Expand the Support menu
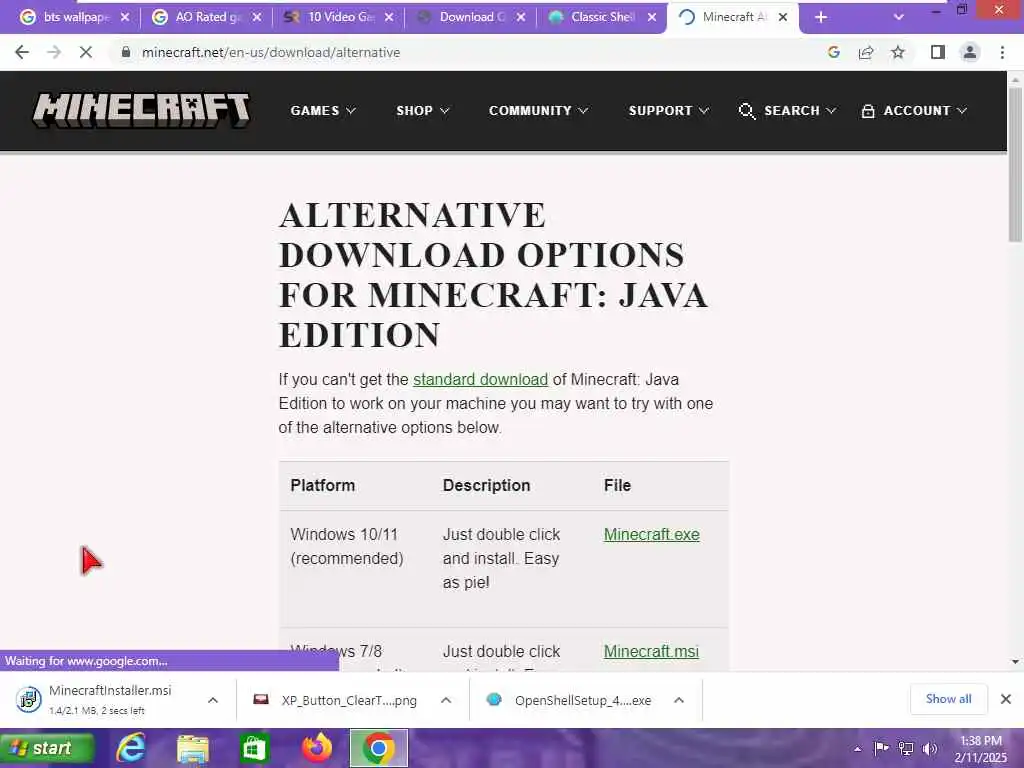Viewport: 1024px width, 768px height. (x=669, y=110)
